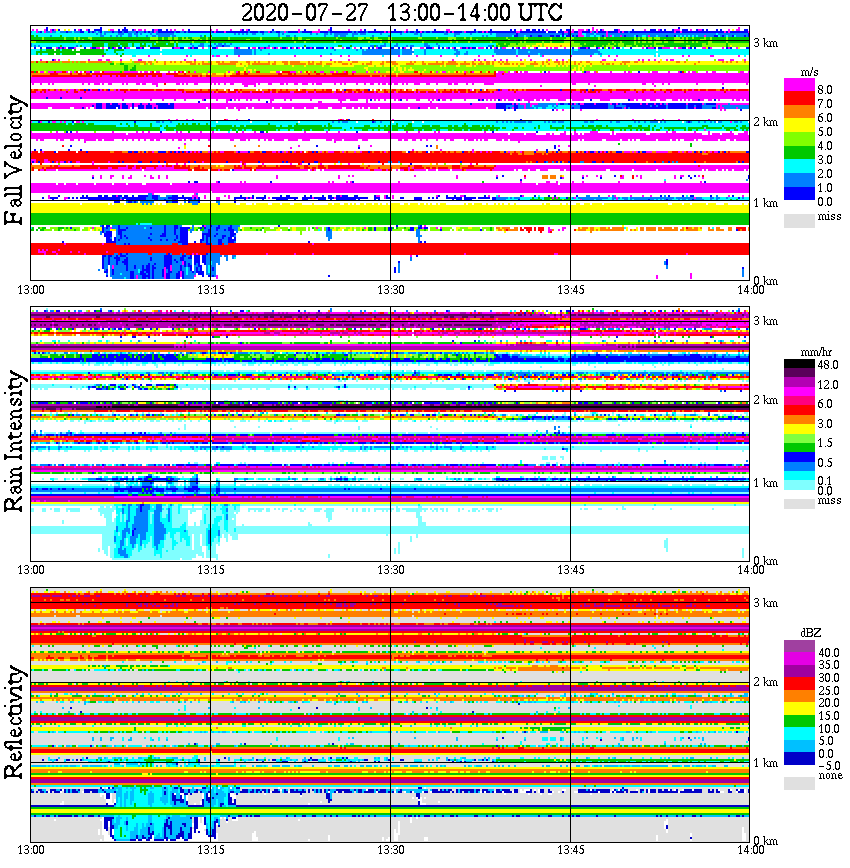Click the 20.0 value in reflectivity legend
The image size is (850, 868).
829,703
